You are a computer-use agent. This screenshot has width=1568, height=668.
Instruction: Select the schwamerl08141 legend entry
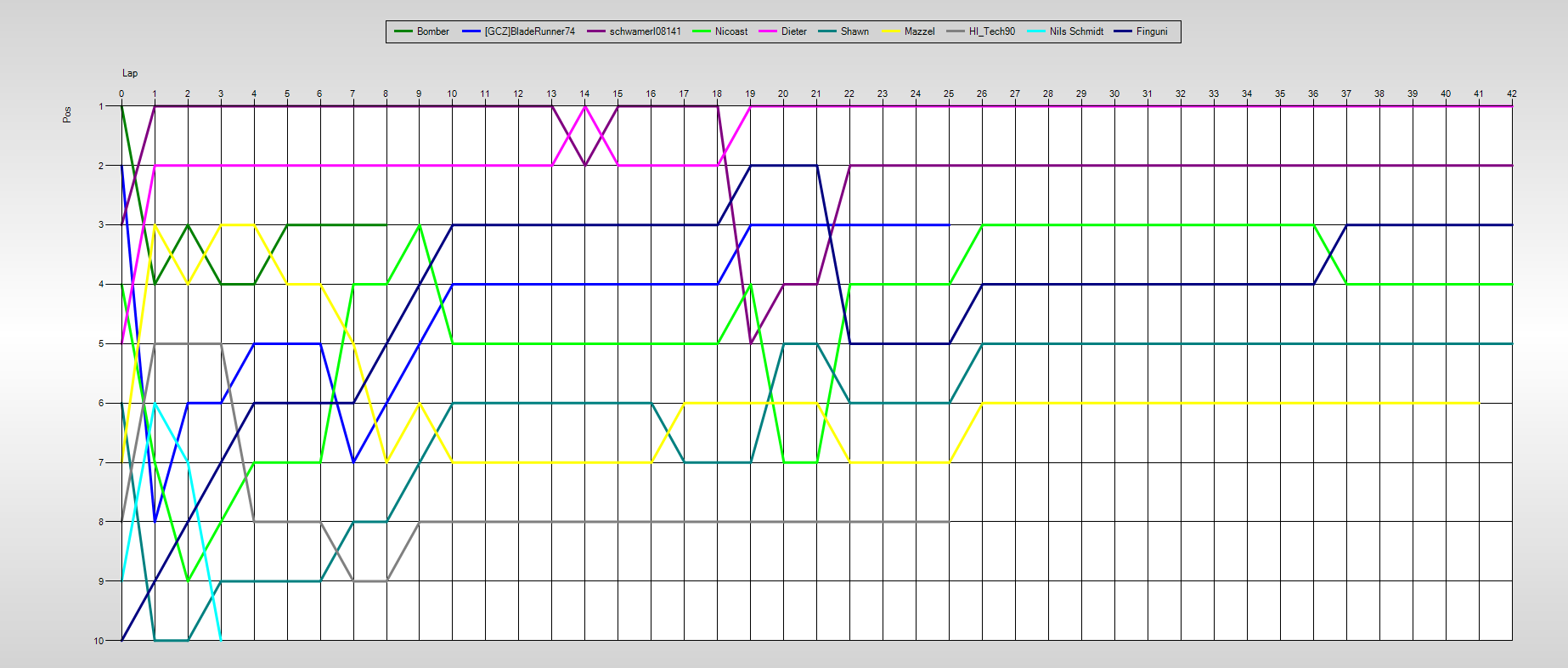pos(634,31)
